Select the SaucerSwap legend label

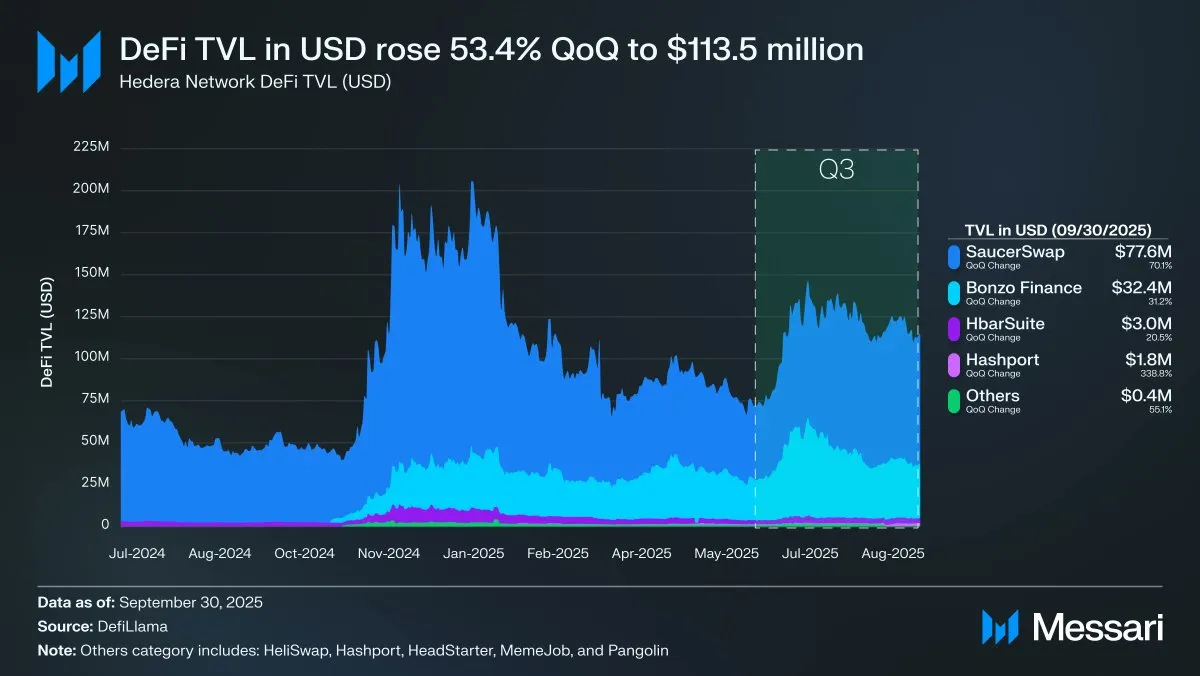tap(1015, 252)
